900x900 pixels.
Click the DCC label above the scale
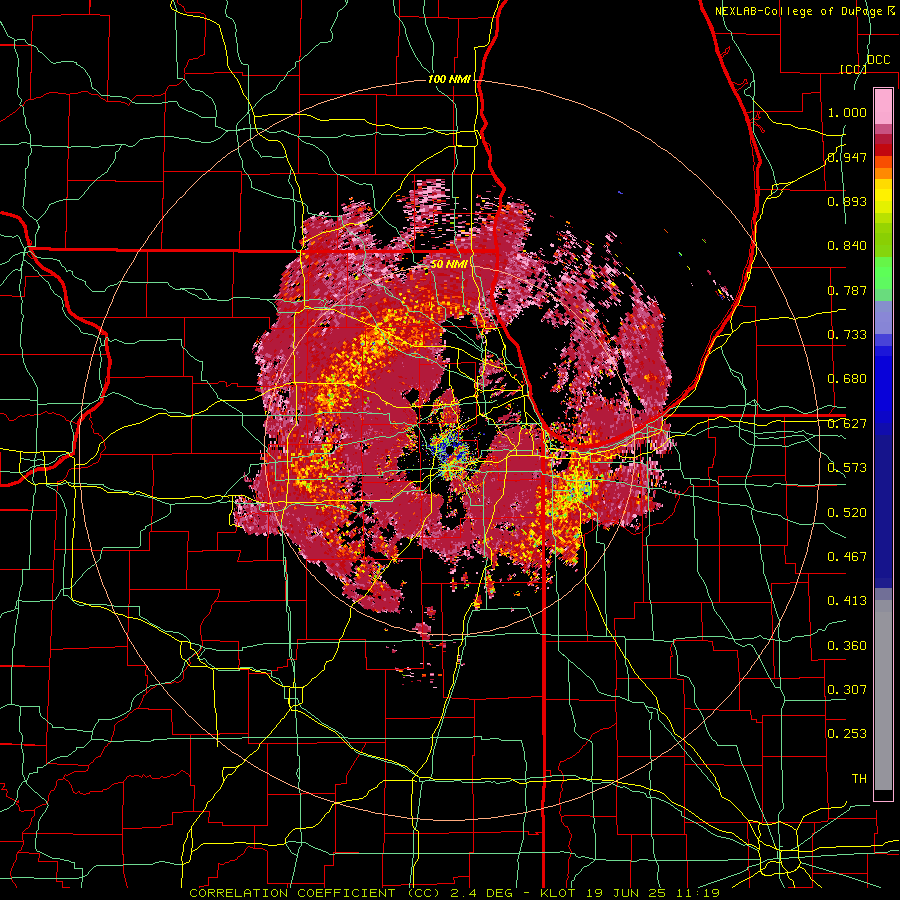(x=878, y=60)
